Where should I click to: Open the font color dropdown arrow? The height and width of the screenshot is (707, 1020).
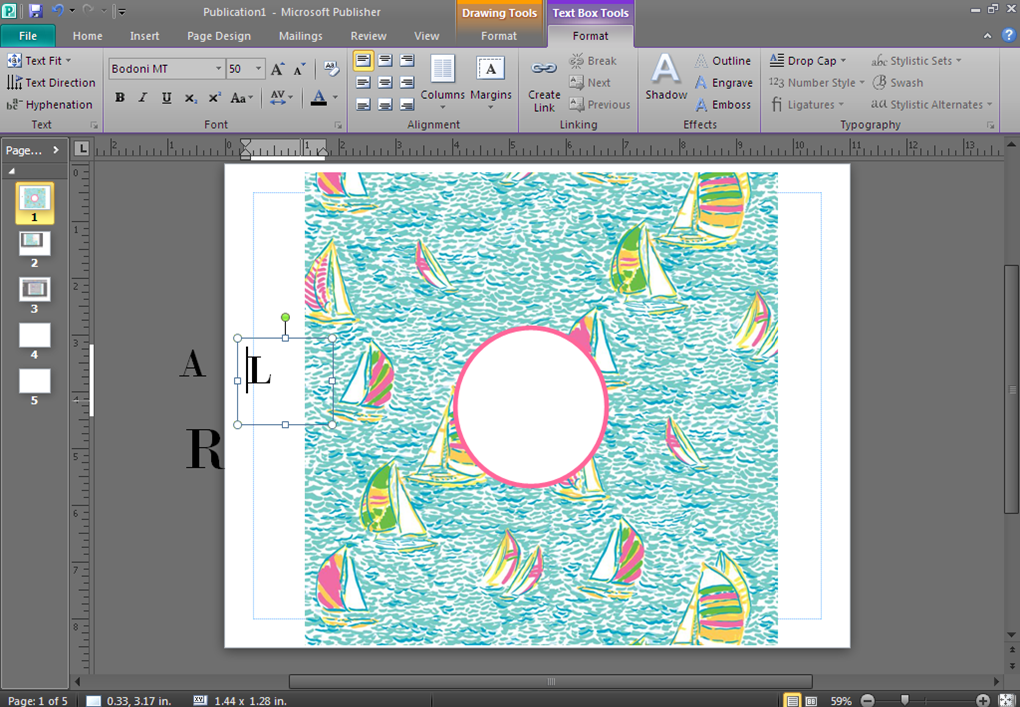pos(335,98)
